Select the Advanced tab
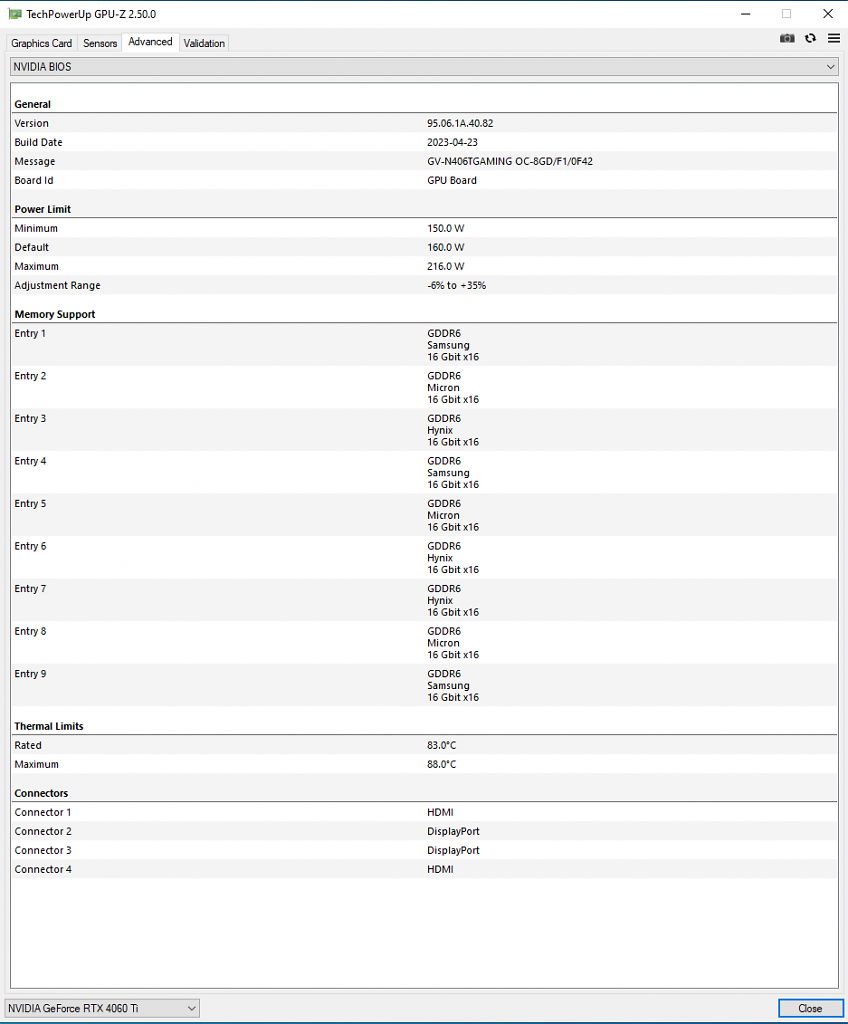The width and height of the screenshot is (848, 1024). pos(150,42)
